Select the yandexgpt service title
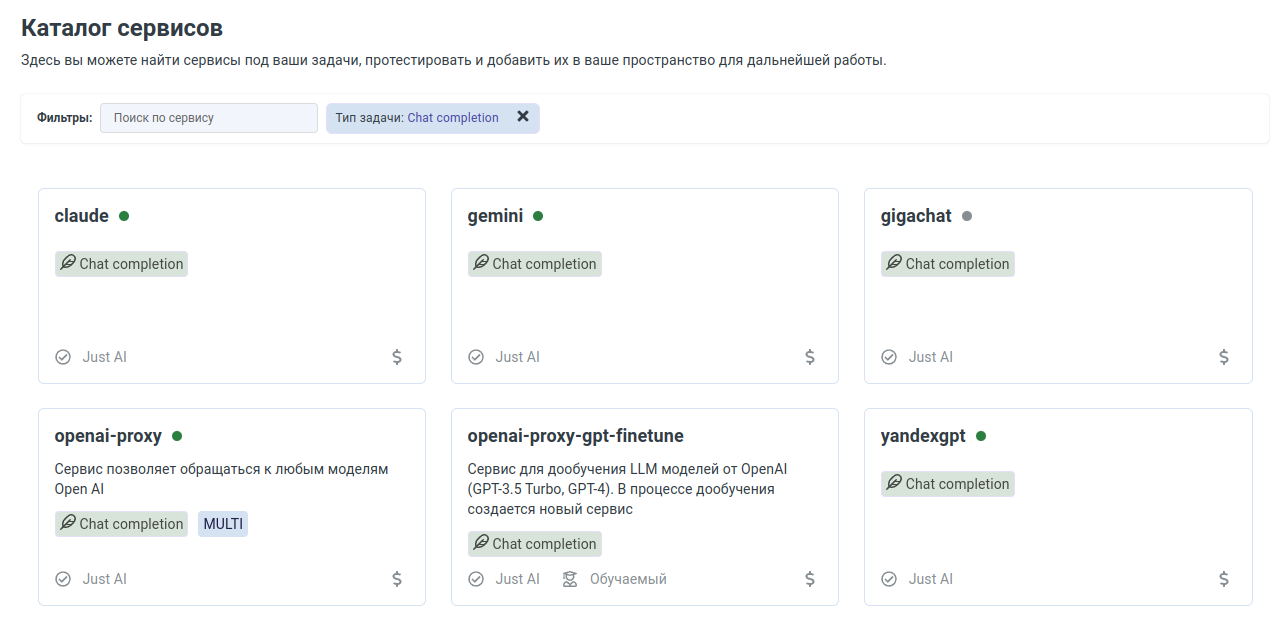The image size is (1287, 640). (923, 436)
